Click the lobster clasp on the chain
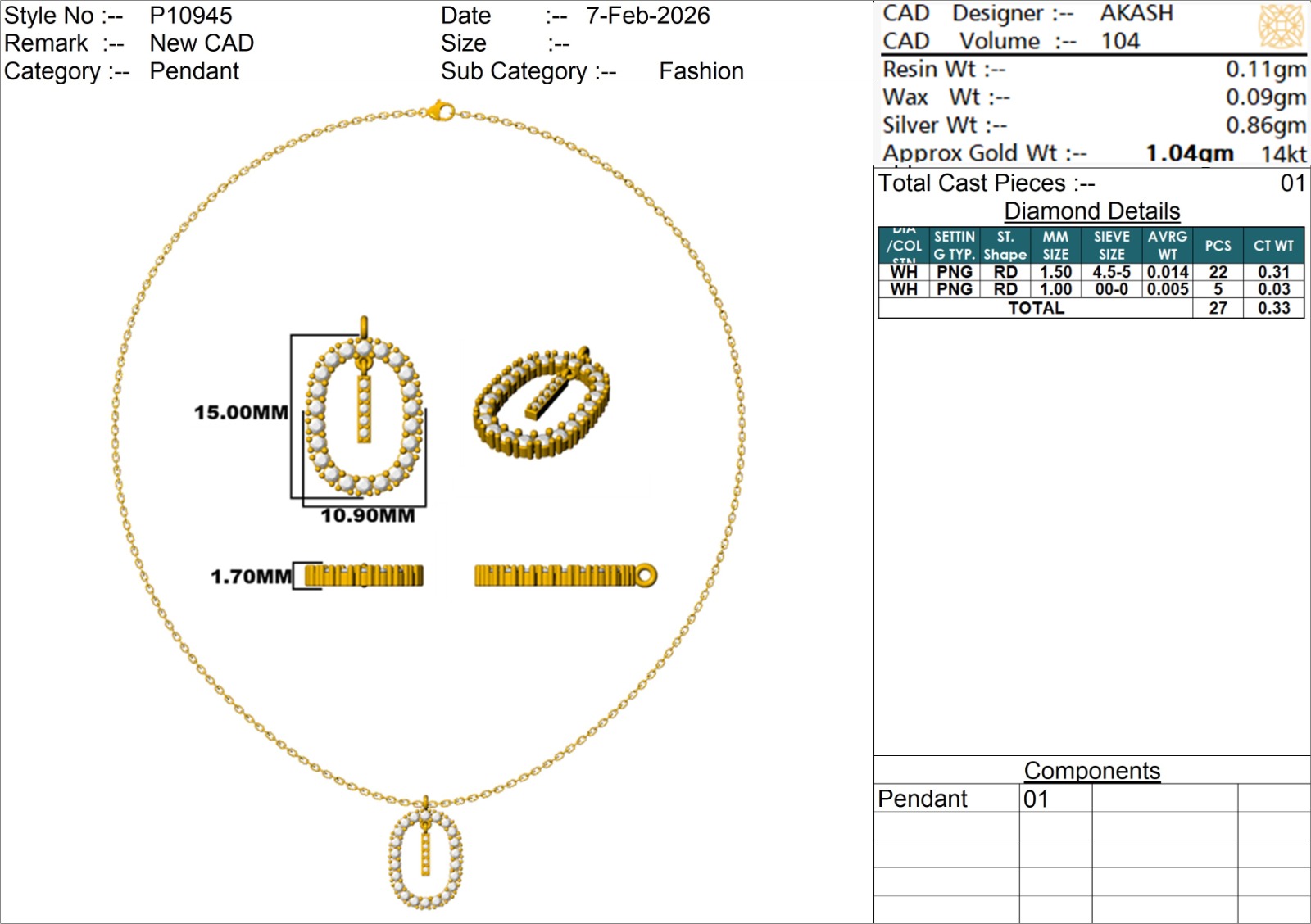 coord(440,111)
